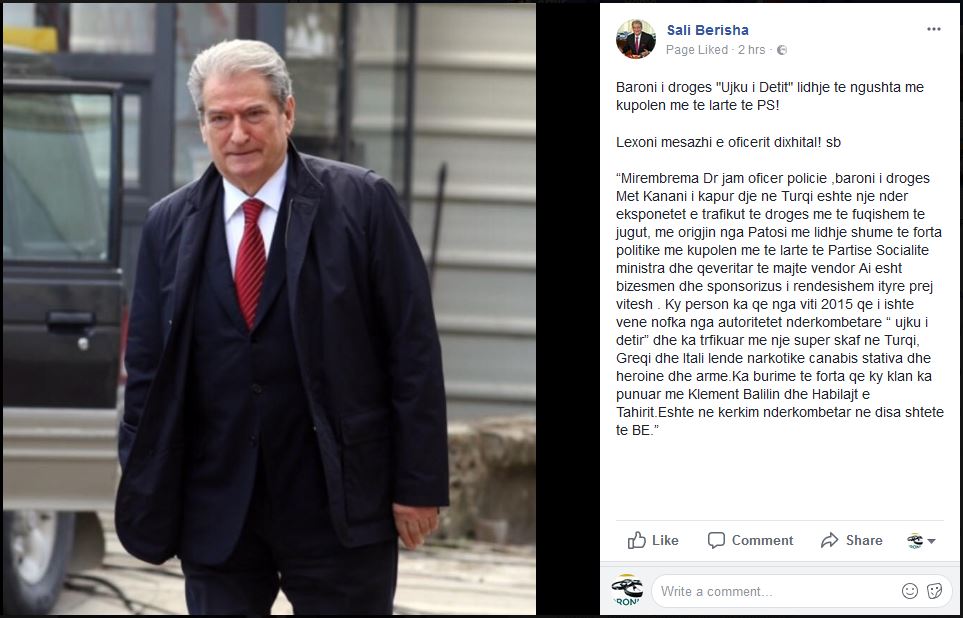Open the 2 hrs post timestamp
Screen dimensions: 963x618
point(752,50)
